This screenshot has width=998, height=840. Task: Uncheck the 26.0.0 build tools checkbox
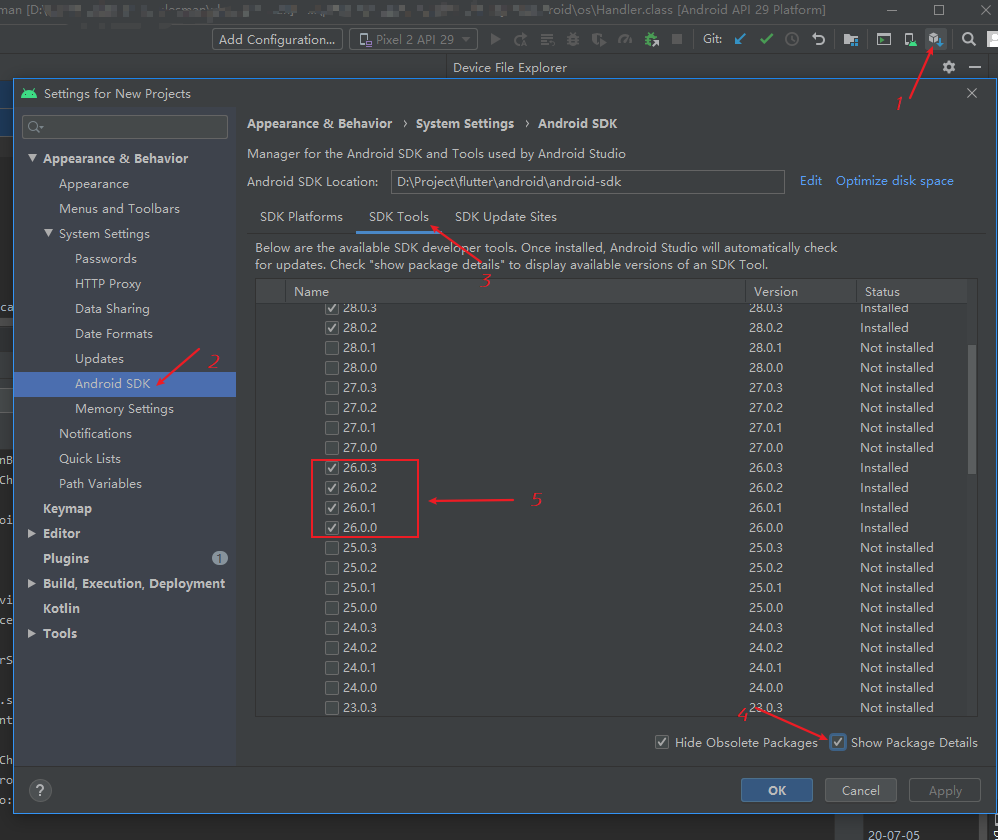332,528
